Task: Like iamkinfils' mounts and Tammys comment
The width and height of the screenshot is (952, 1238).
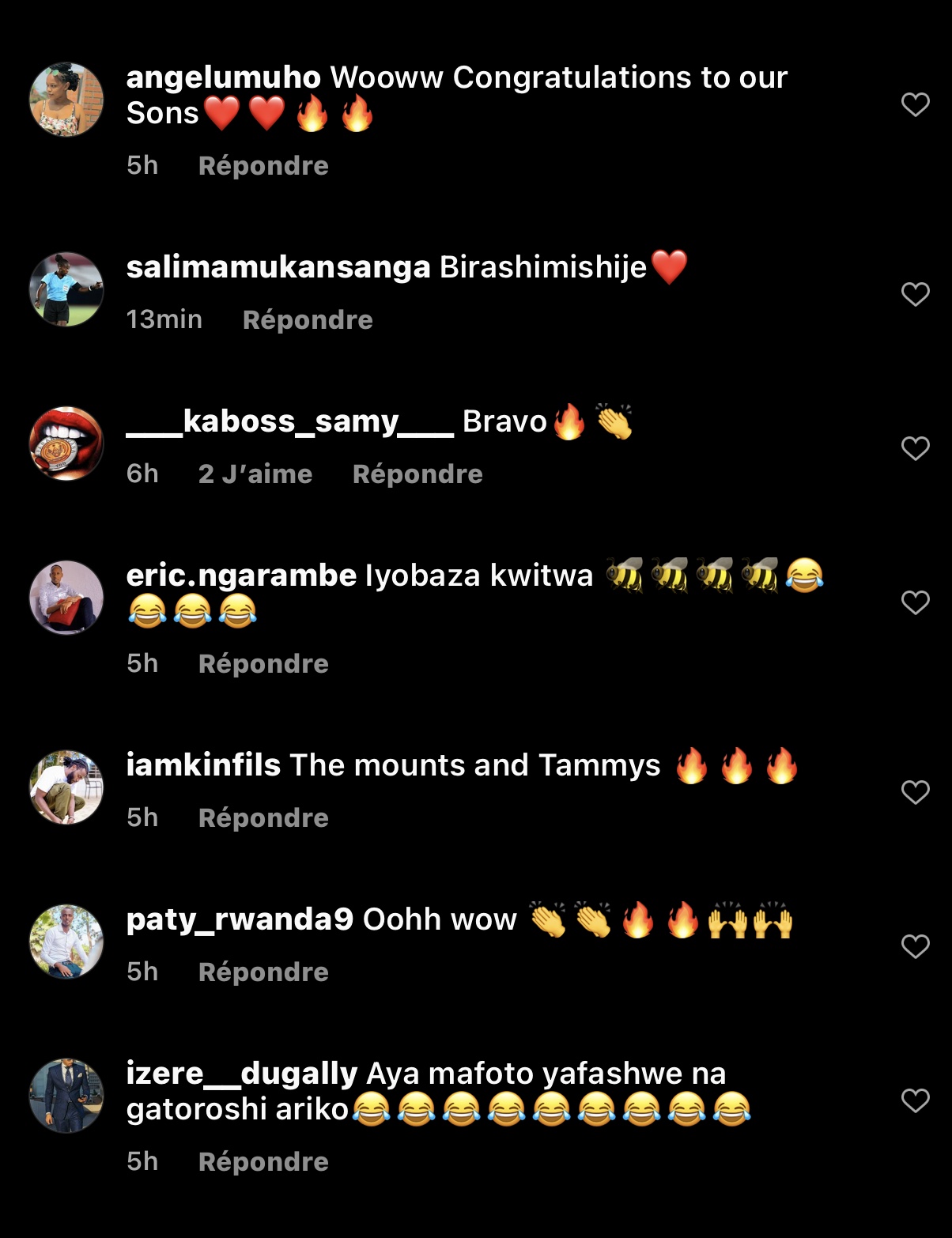Action: click(x=915, y=792)
